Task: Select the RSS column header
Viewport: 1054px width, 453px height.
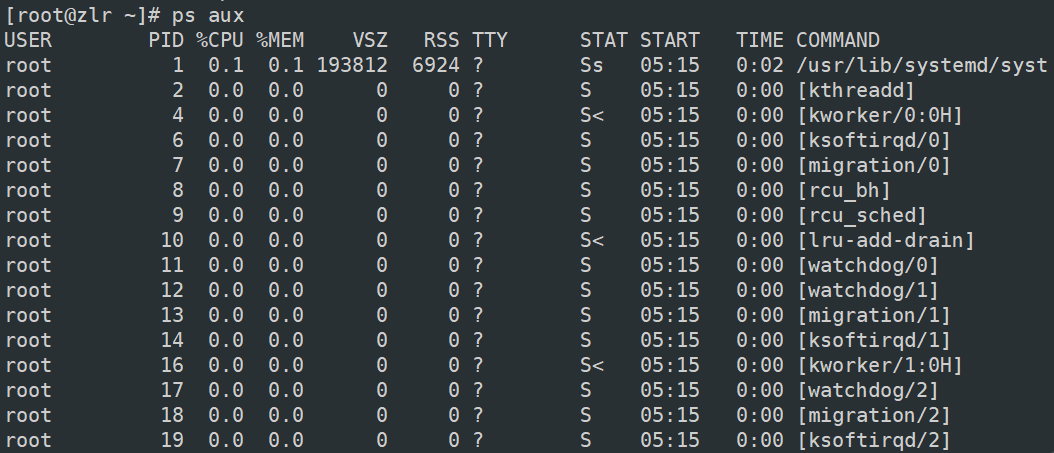Action: point(442,40)
